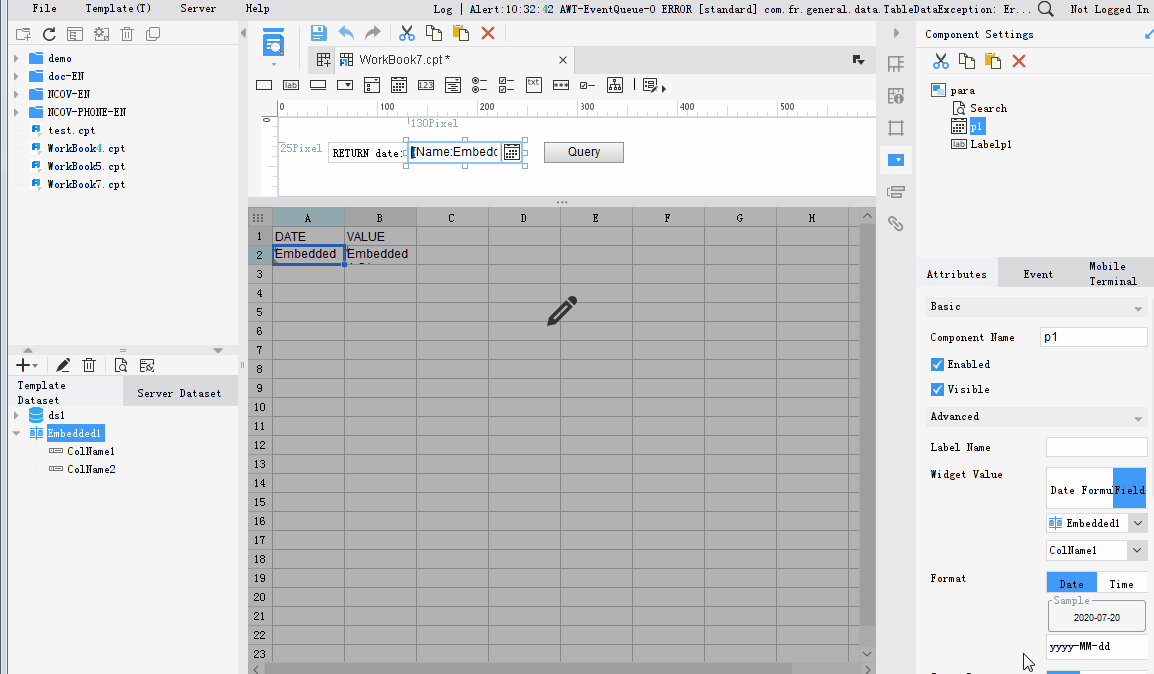Viewport: 1154px width, 674px height.
Task: Toggle the Enabled checkbox
Action: point(937,364)
